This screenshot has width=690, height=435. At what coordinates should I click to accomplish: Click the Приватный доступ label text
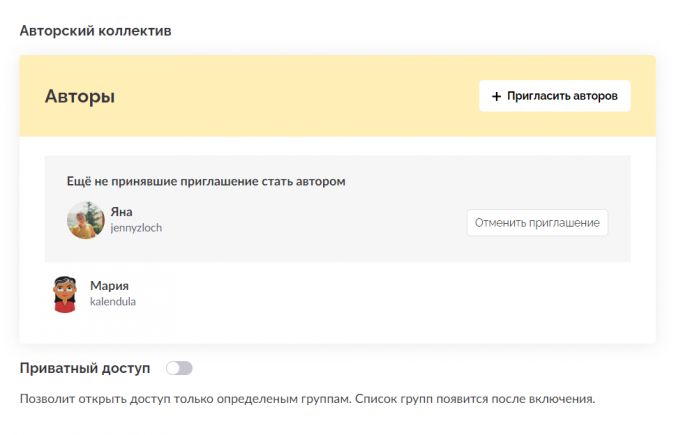[85, 368]
